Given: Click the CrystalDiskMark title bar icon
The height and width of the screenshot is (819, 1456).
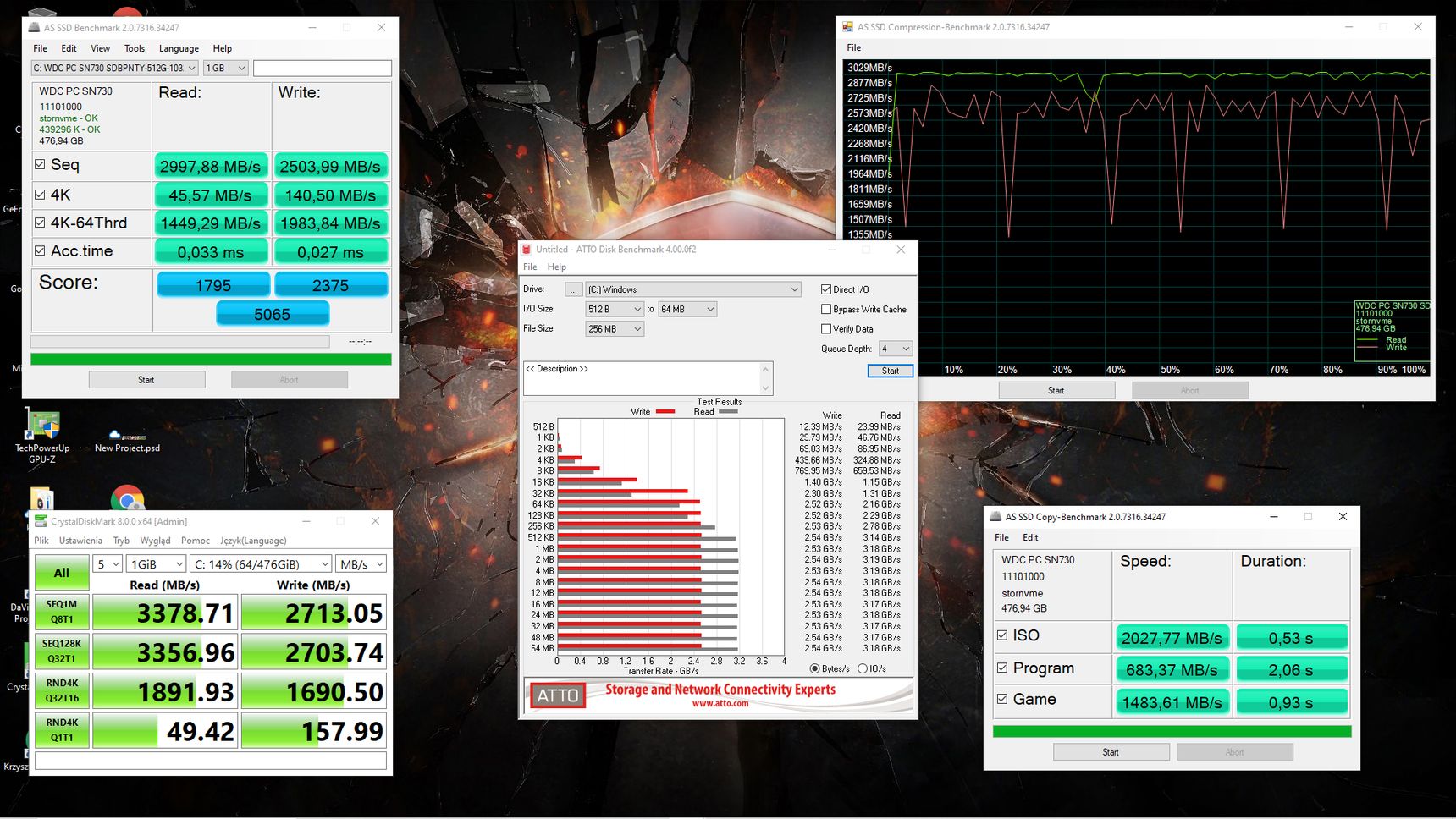Looking at the screenshot, I should point(41,521).
